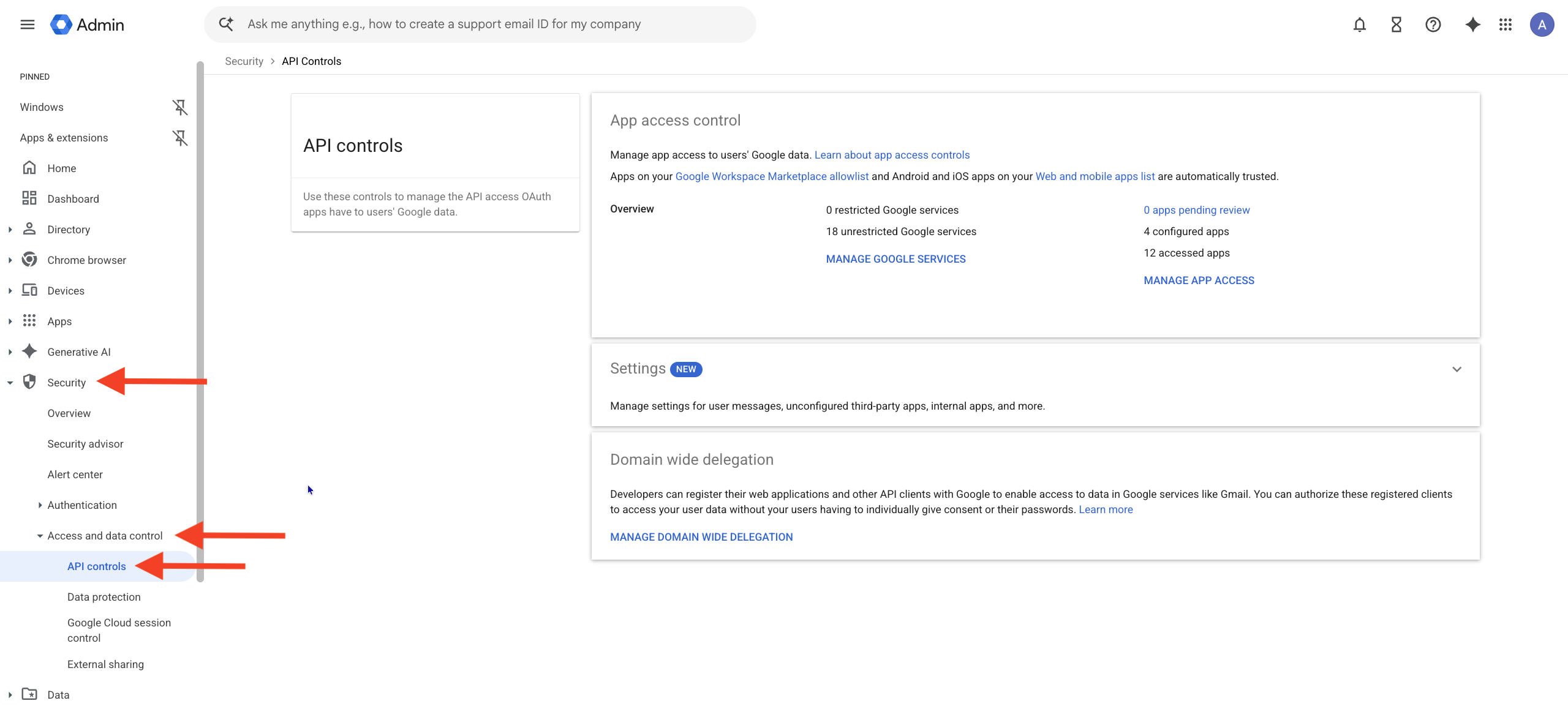The height and width of the screenshot is (706, 1568).
Task: Open Web and mobile apps list link
Action: click(1095, 176)
